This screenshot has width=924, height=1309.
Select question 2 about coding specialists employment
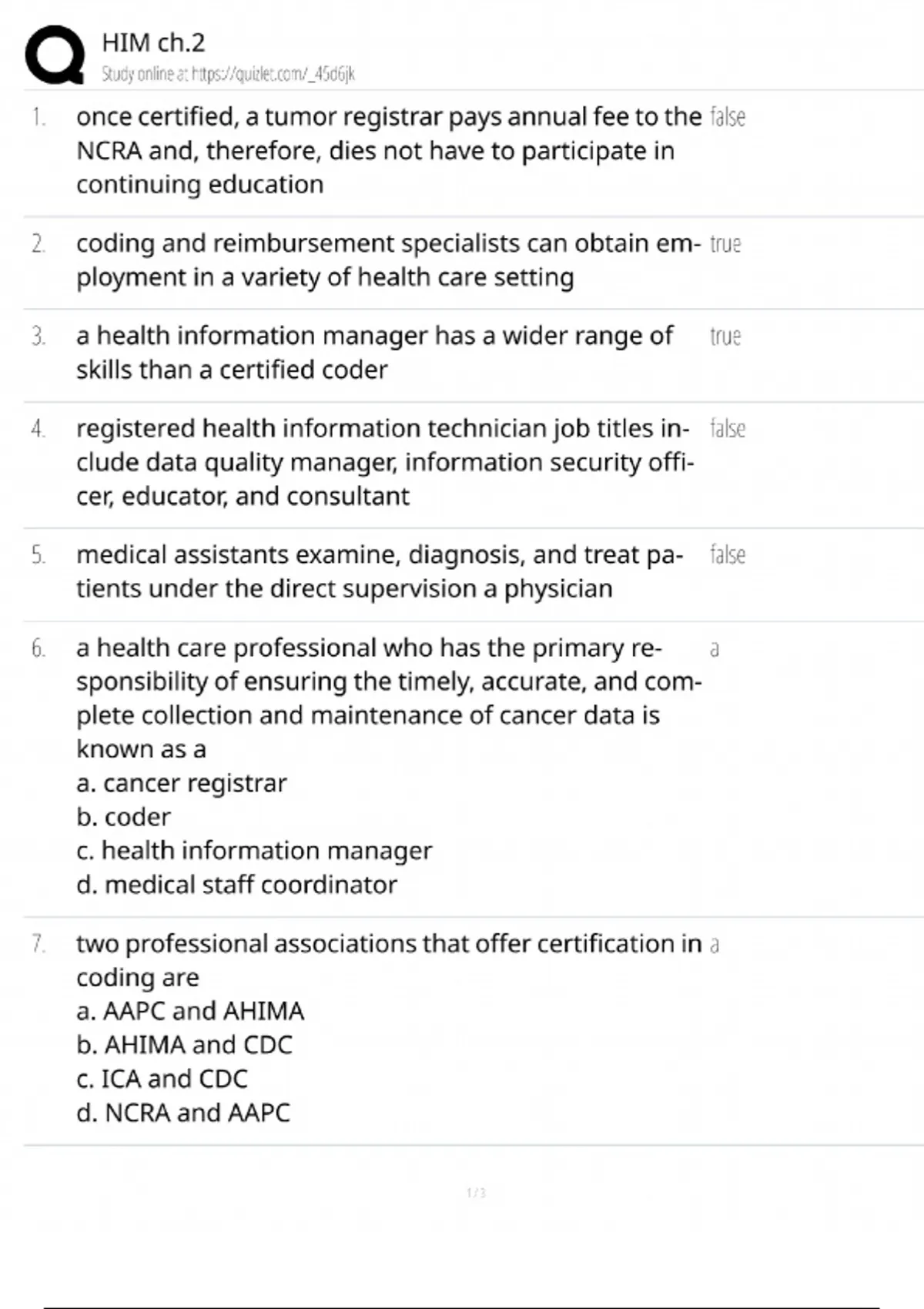(x=388, y=260)
